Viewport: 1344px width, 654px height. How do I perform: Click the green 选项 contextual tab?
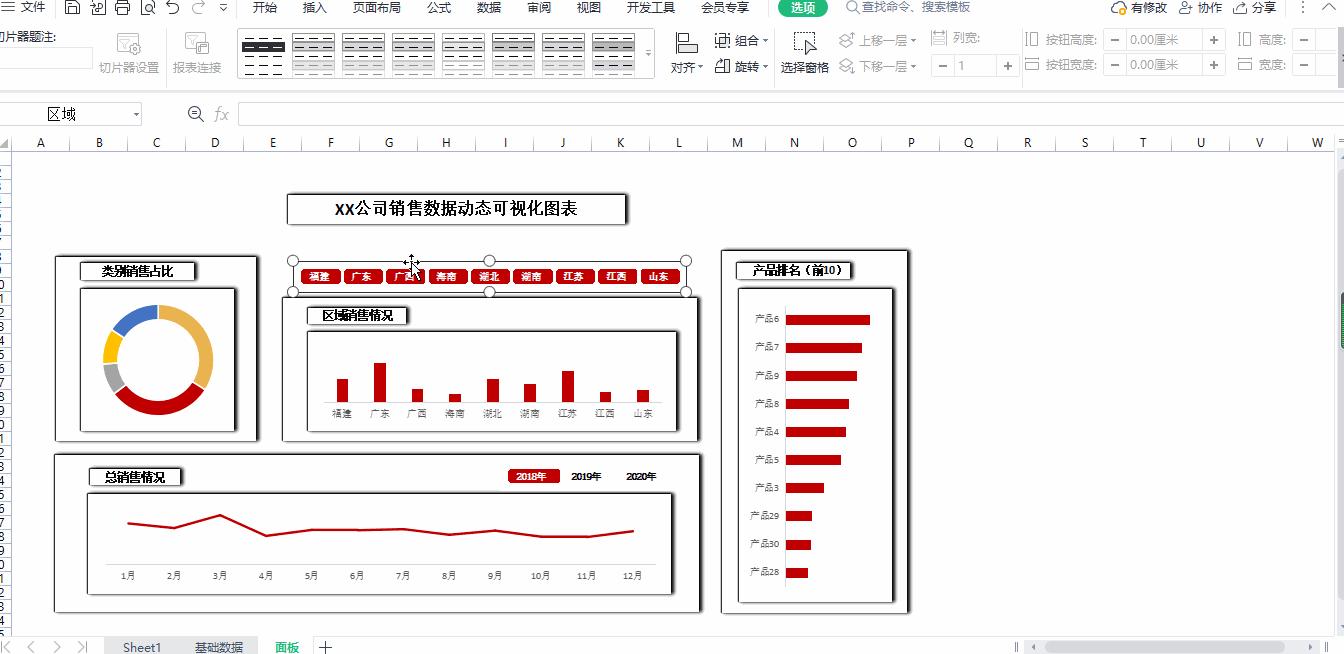coord(801,9)
